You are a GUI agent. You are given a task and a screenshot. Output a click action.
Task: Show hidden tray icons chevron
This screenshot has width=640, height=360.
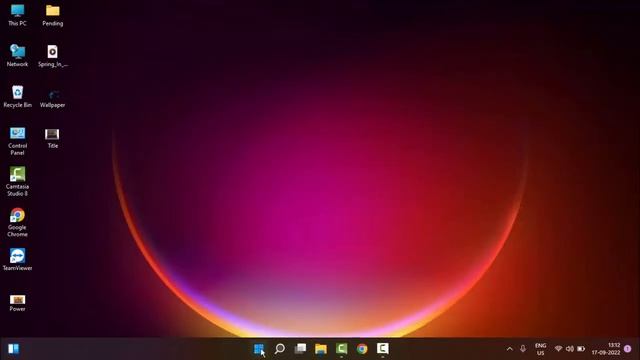[509, 349]
